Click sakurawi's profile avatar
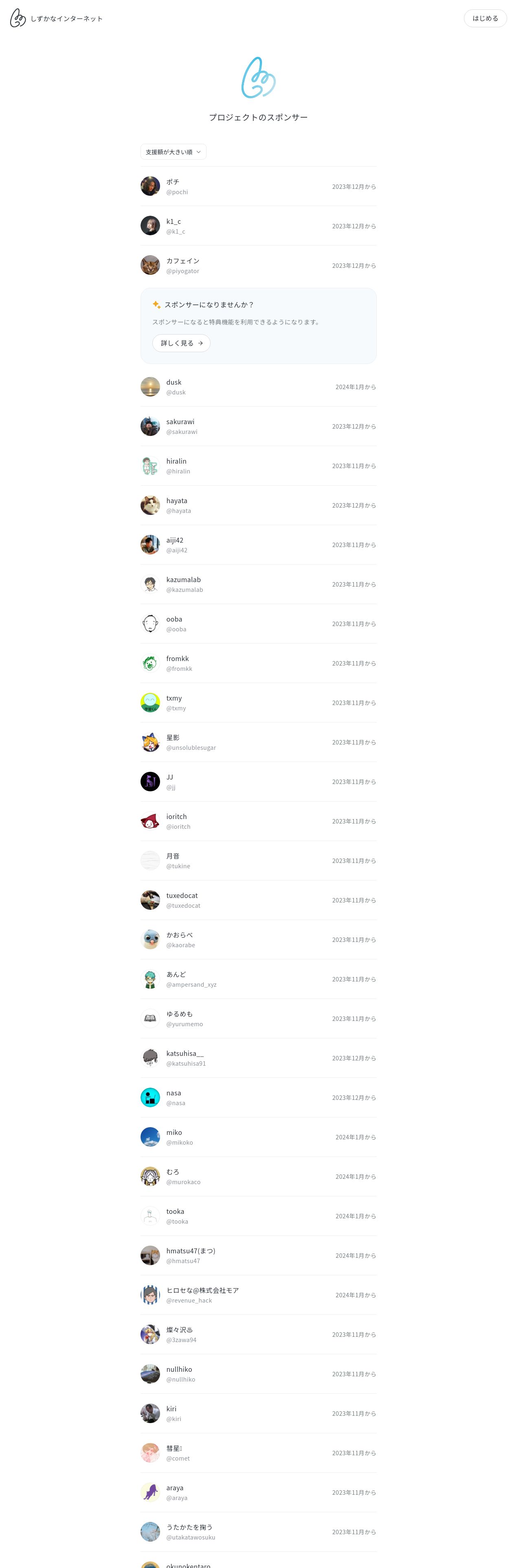Viewport: 523px width, 1568px height. point(150,426)
